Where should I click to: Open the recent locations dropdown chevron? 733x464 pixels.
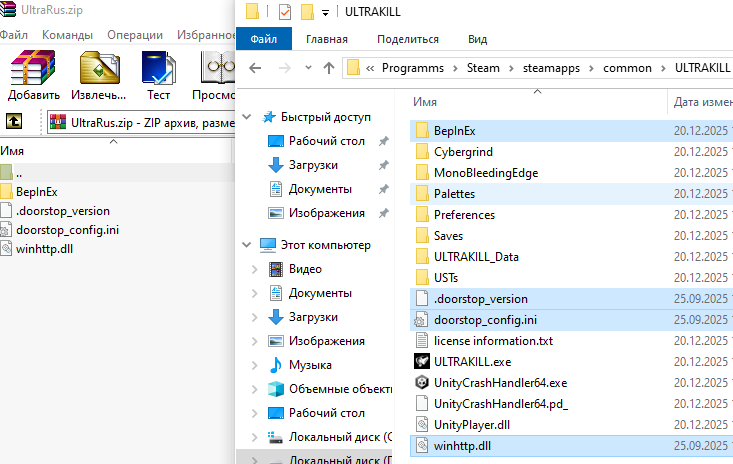(308, 68)
